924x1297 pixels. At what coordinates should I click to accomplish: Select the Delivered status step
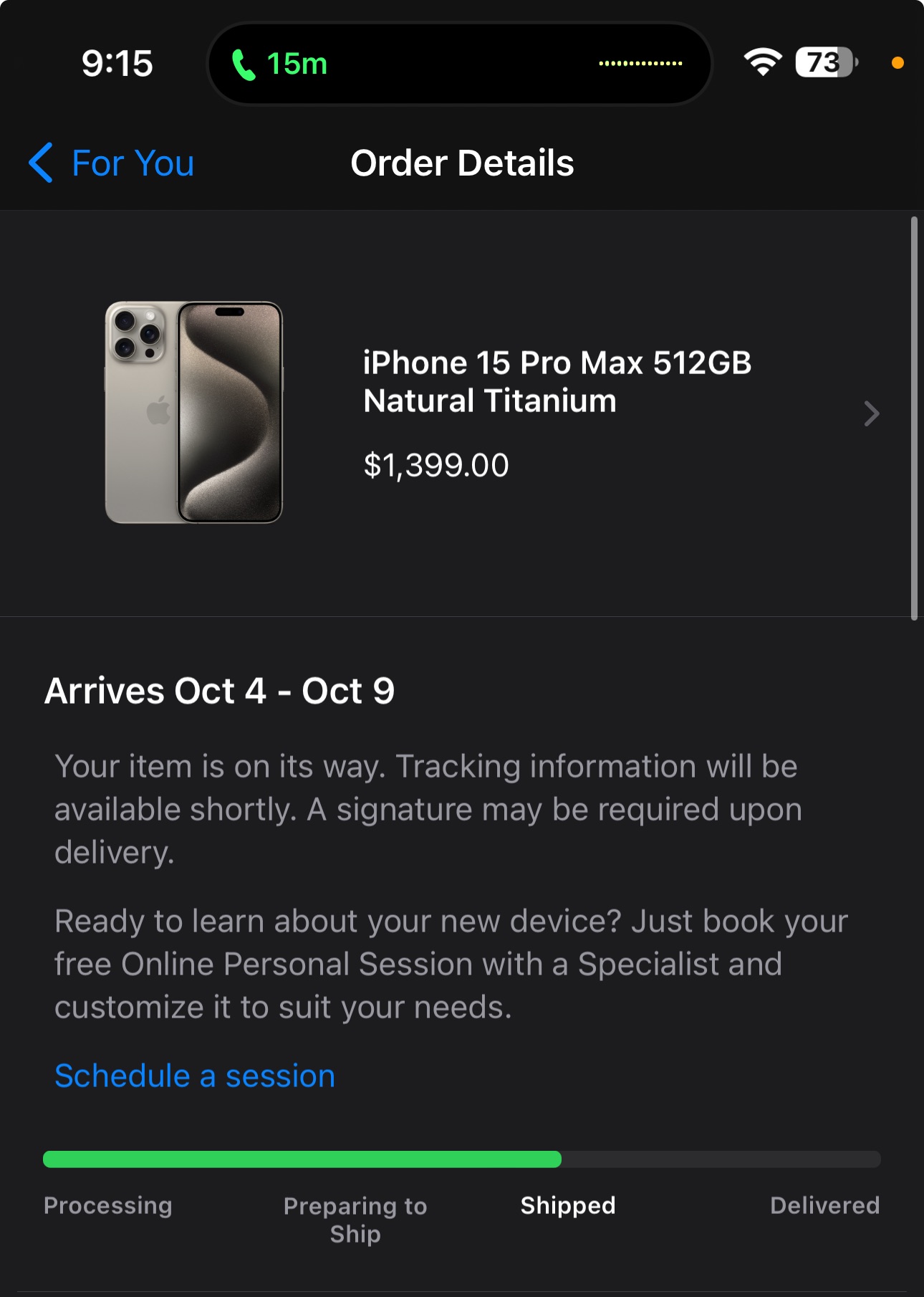pyautogui.click(x=824, y=1205)
